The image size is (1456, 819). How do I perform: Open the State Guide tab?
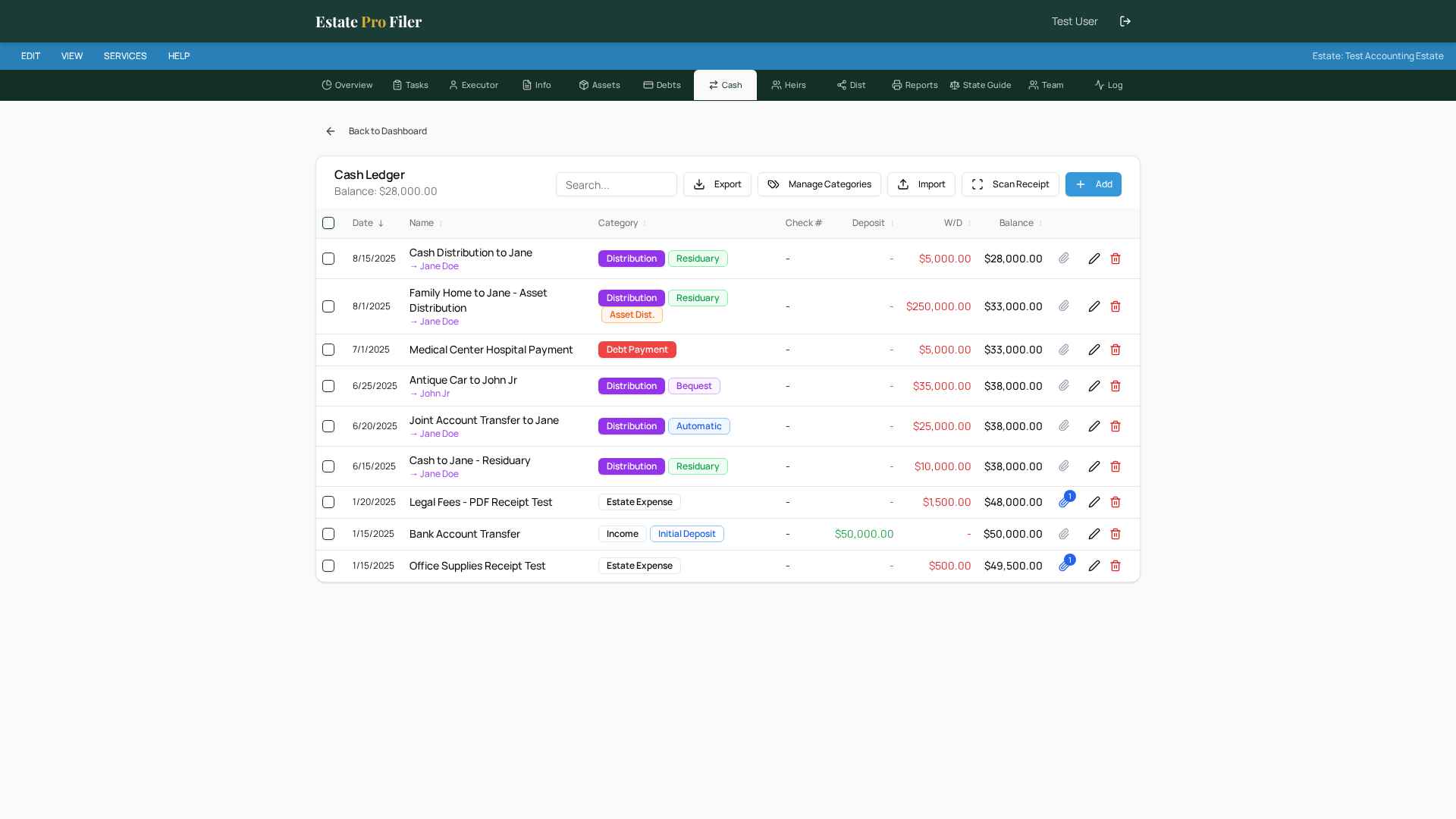click(981, 85)
